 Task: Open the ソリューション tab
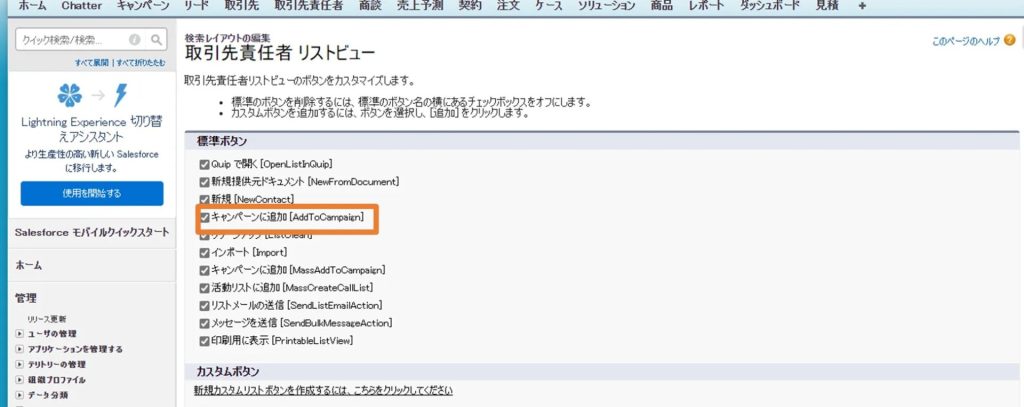click(x=606, y=5)
